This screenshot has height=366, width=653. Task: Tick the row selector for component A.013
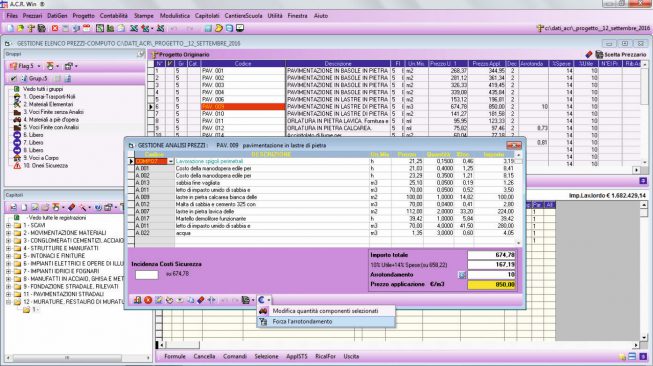click(131, 183)
